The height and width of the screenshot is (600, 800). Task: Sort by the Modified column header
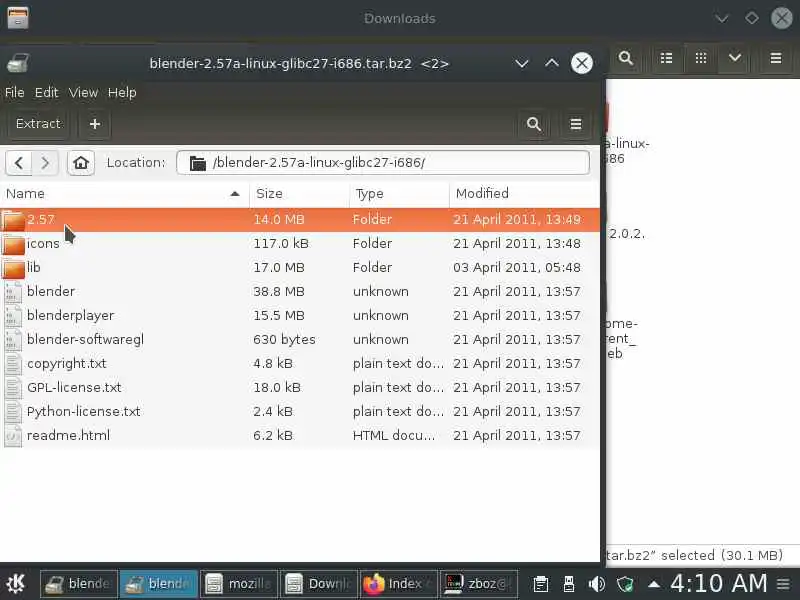[x=524, y=193]
